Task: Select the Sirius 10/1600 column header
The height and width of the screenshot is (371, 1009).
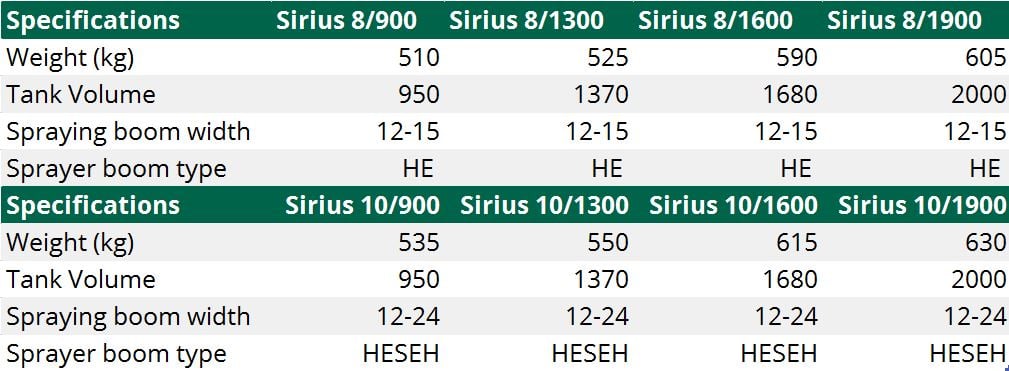Action: click(x=734, y=205)
